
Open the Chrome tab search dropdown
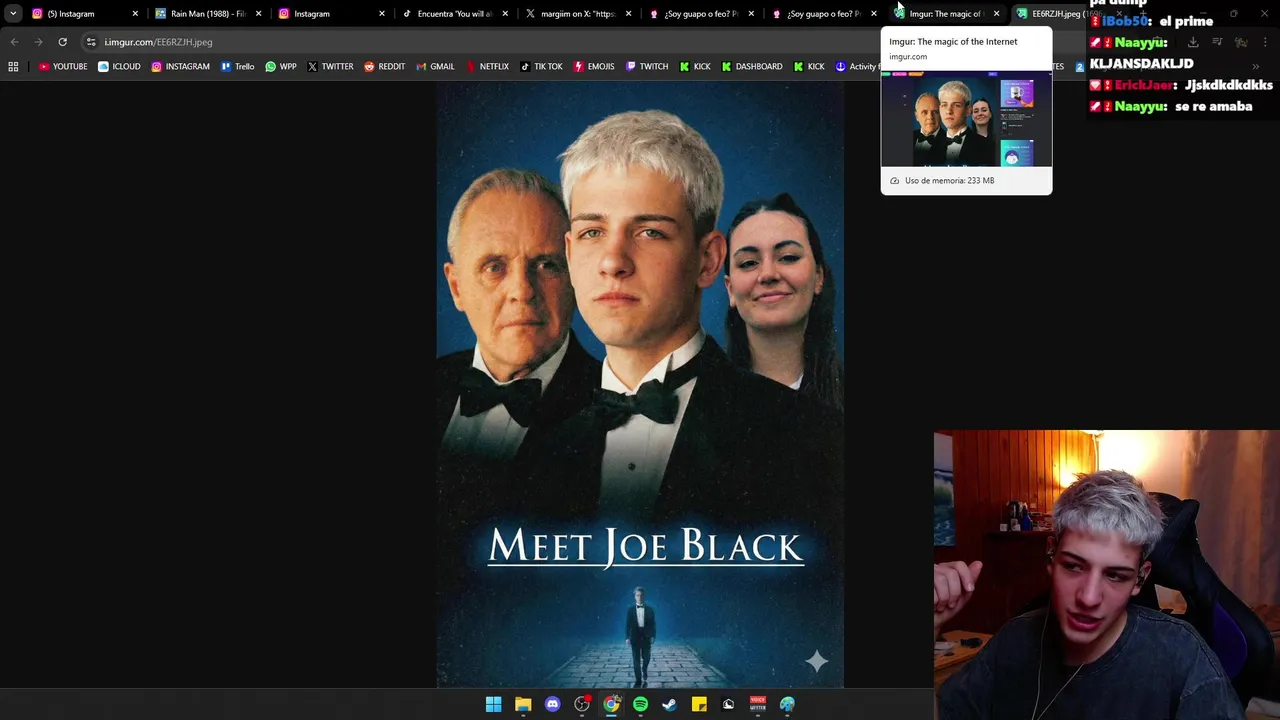click(13, 14)
